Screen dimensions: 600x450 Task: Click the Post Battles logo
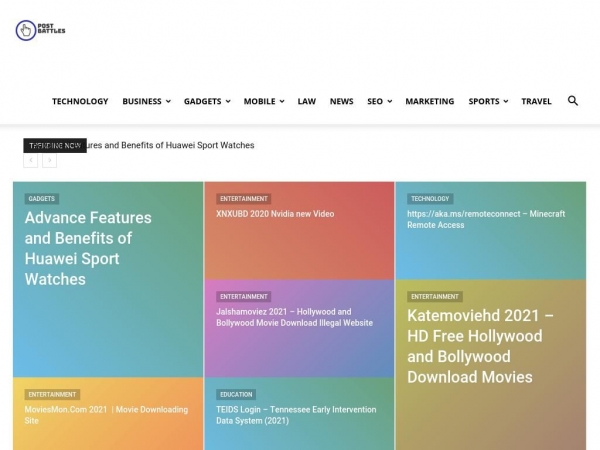tap(40, 30)
